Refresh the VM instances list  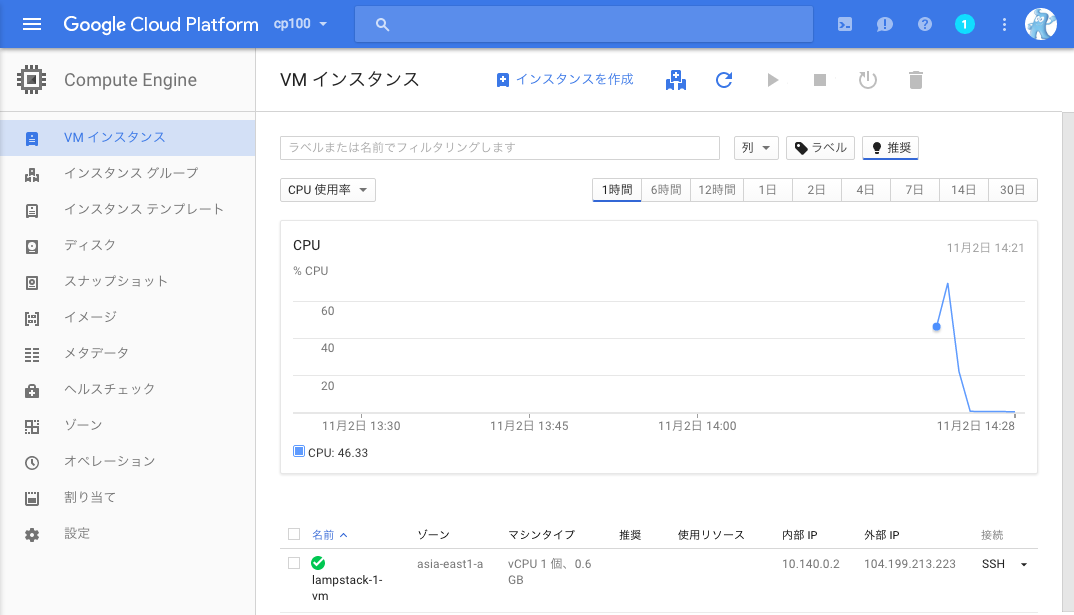(723, 79)
